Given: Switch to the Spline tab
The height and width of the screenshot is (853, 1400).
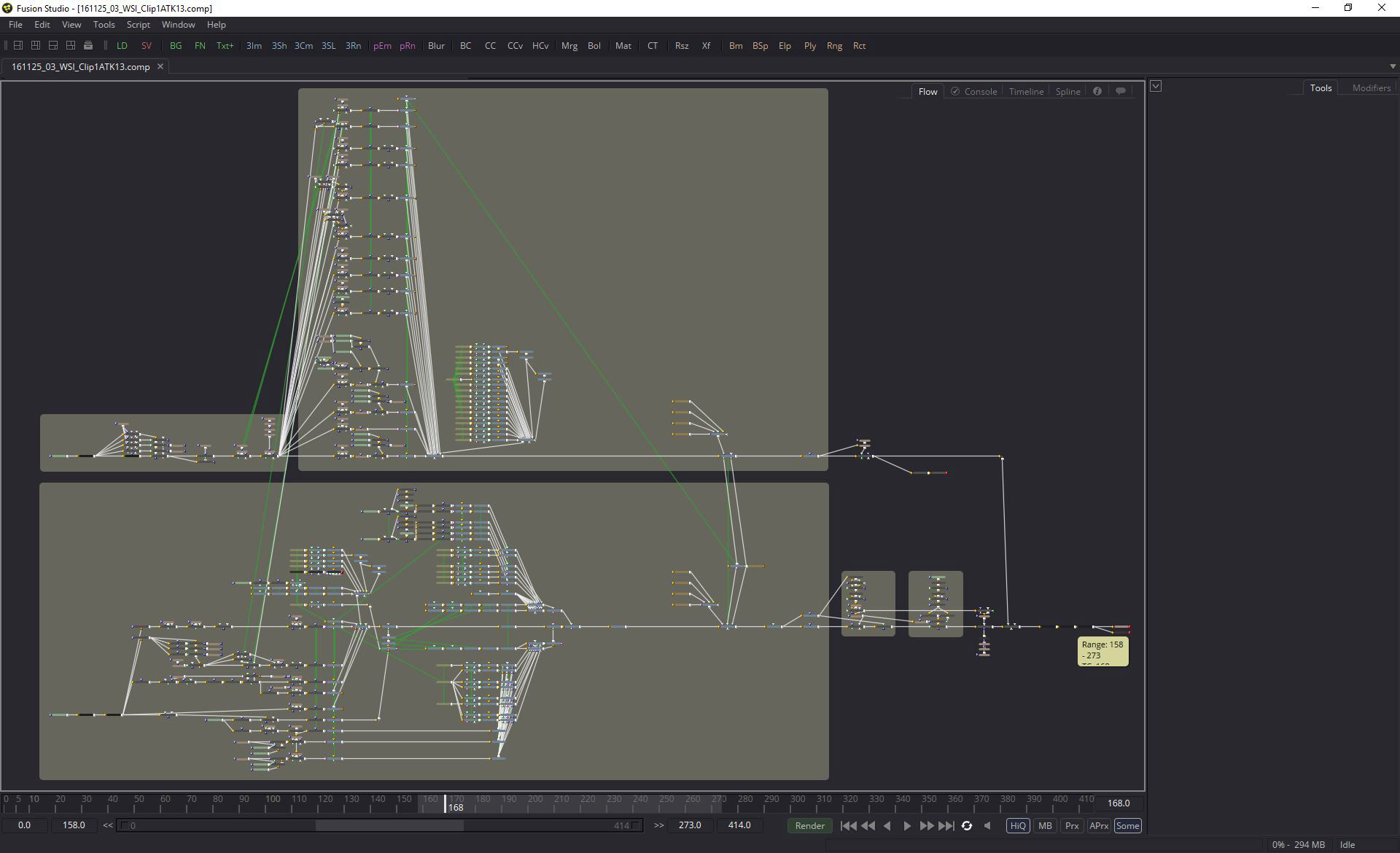Looking at the screenshot, I should pos(1067,91).
